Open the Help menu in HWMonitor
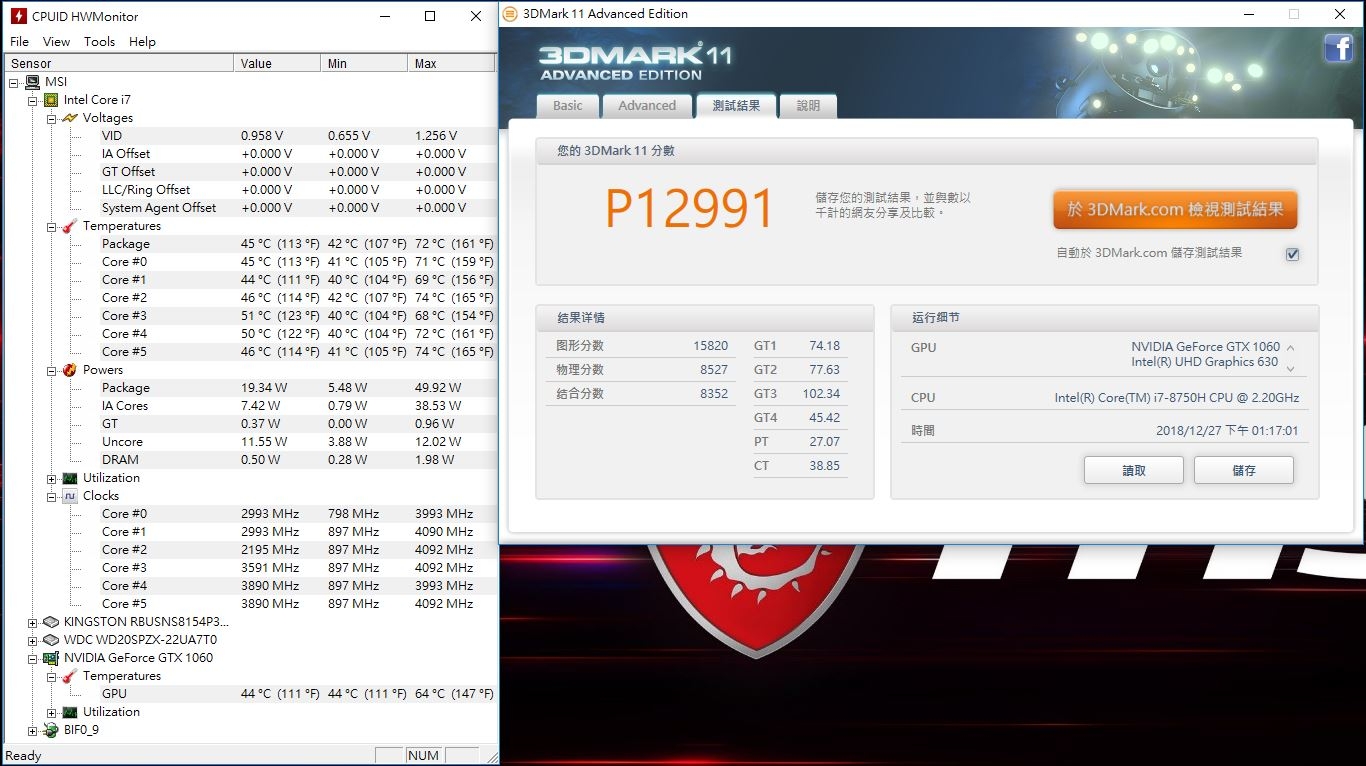The width and height of the screenshot is (1366, 766). coord(142,41)
